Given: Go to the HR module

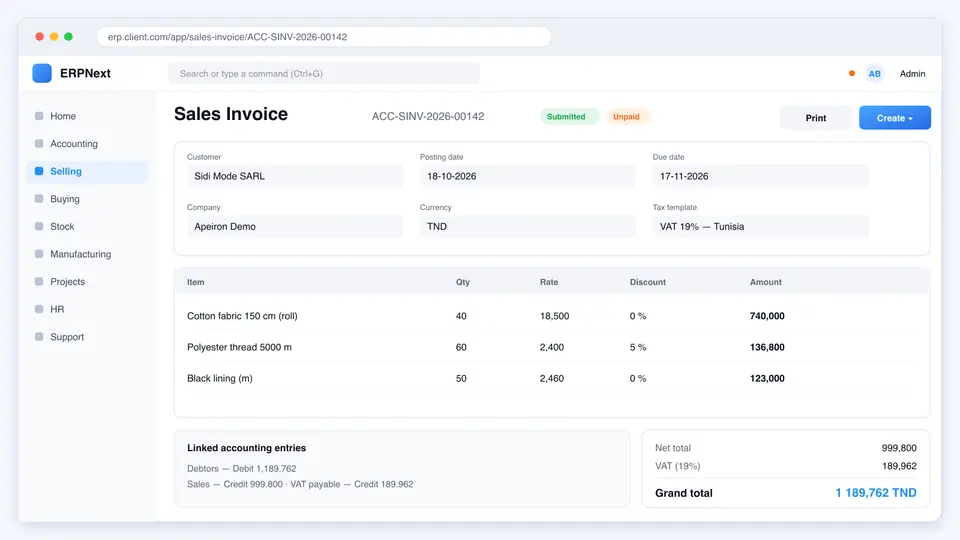Looking at the screenshot, I should [x=57, y=309].
